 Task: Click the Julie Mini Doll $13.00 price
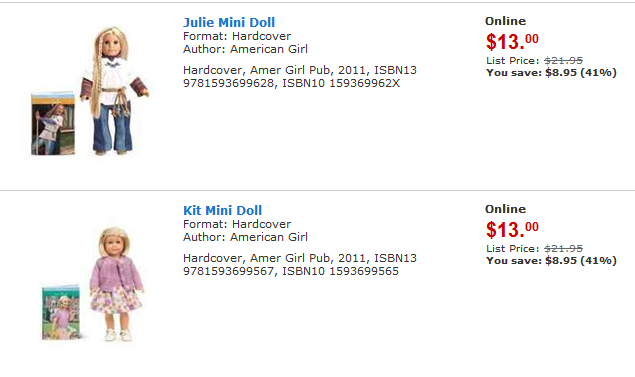[512, 41]
